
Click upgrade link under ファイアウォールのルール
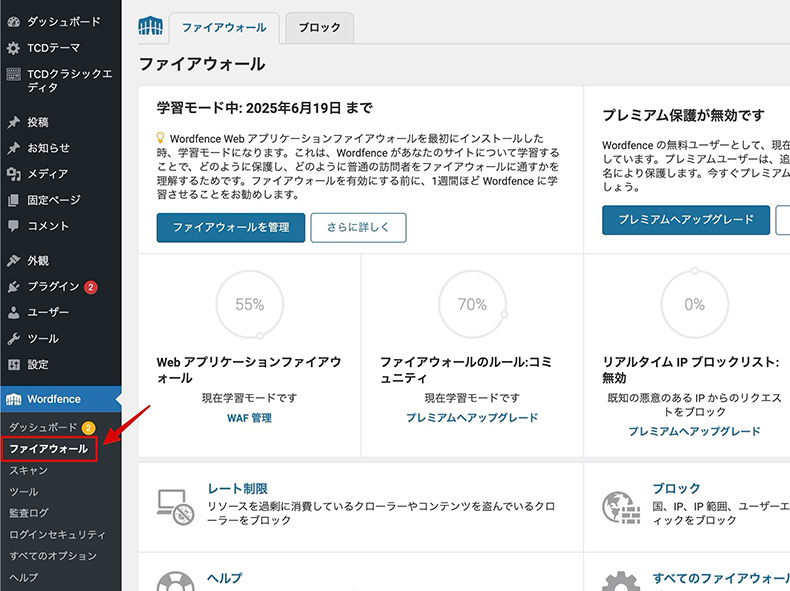472,418
